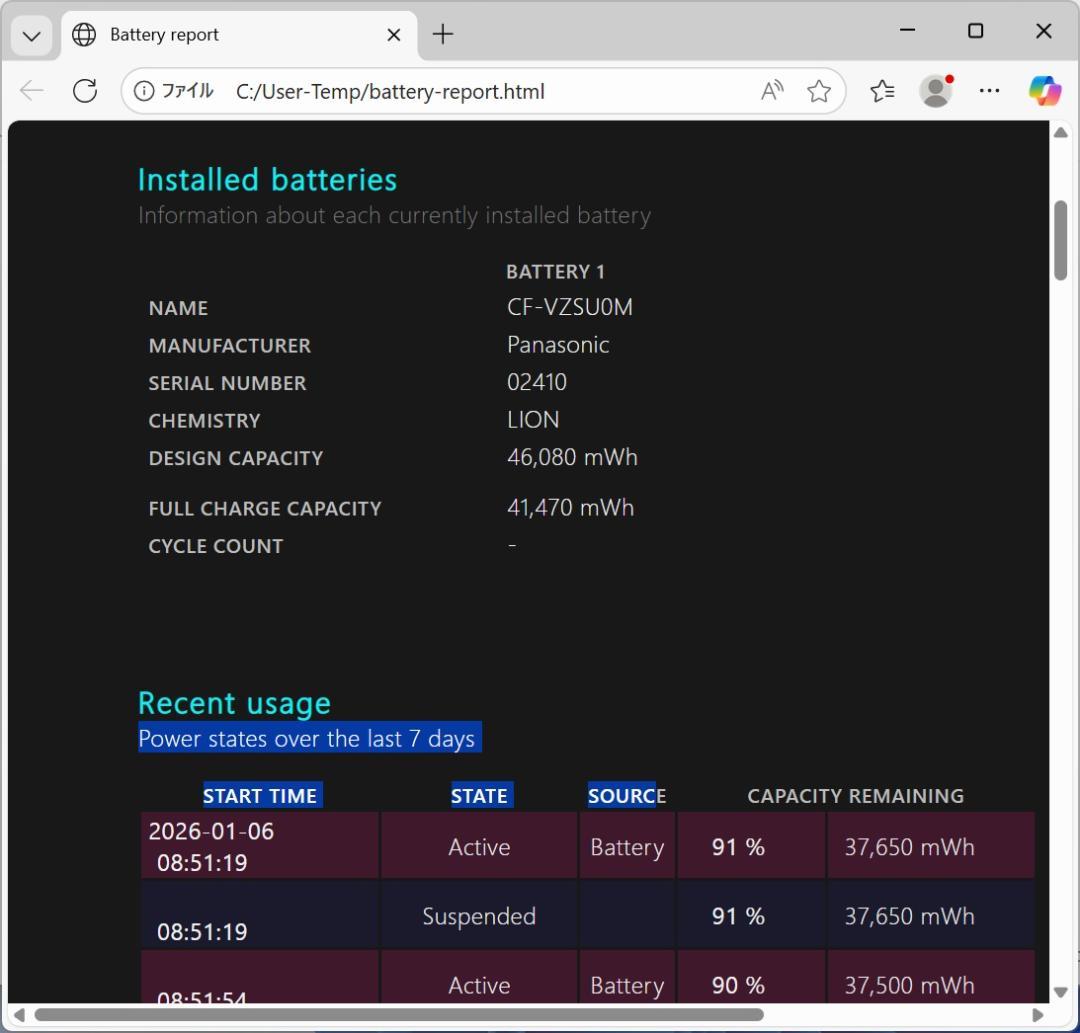1080x1033 pixels.
Task: Close the Battery report tab
Action: coord(394,35)
